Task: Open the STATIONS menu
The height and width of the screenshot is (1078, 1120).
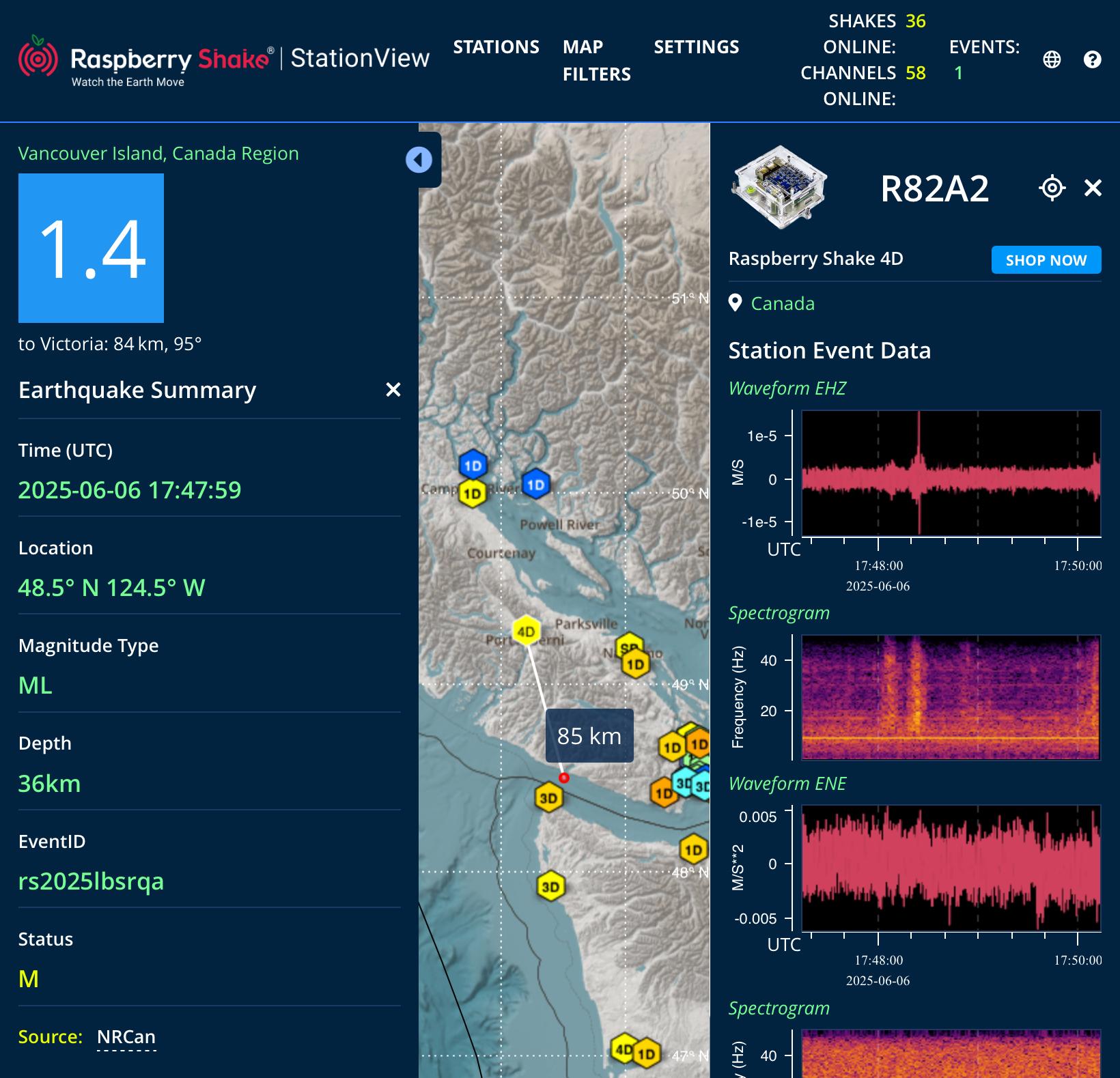Action: point(496,47)
